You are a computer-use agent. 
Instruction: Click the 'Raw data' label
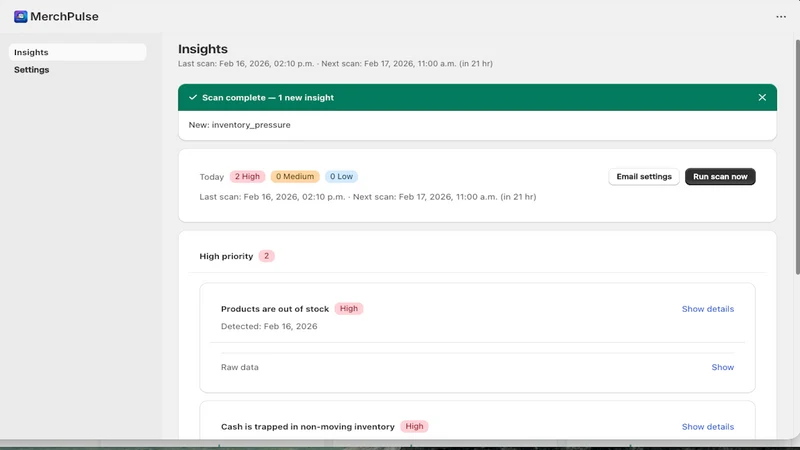pos(239,367)
